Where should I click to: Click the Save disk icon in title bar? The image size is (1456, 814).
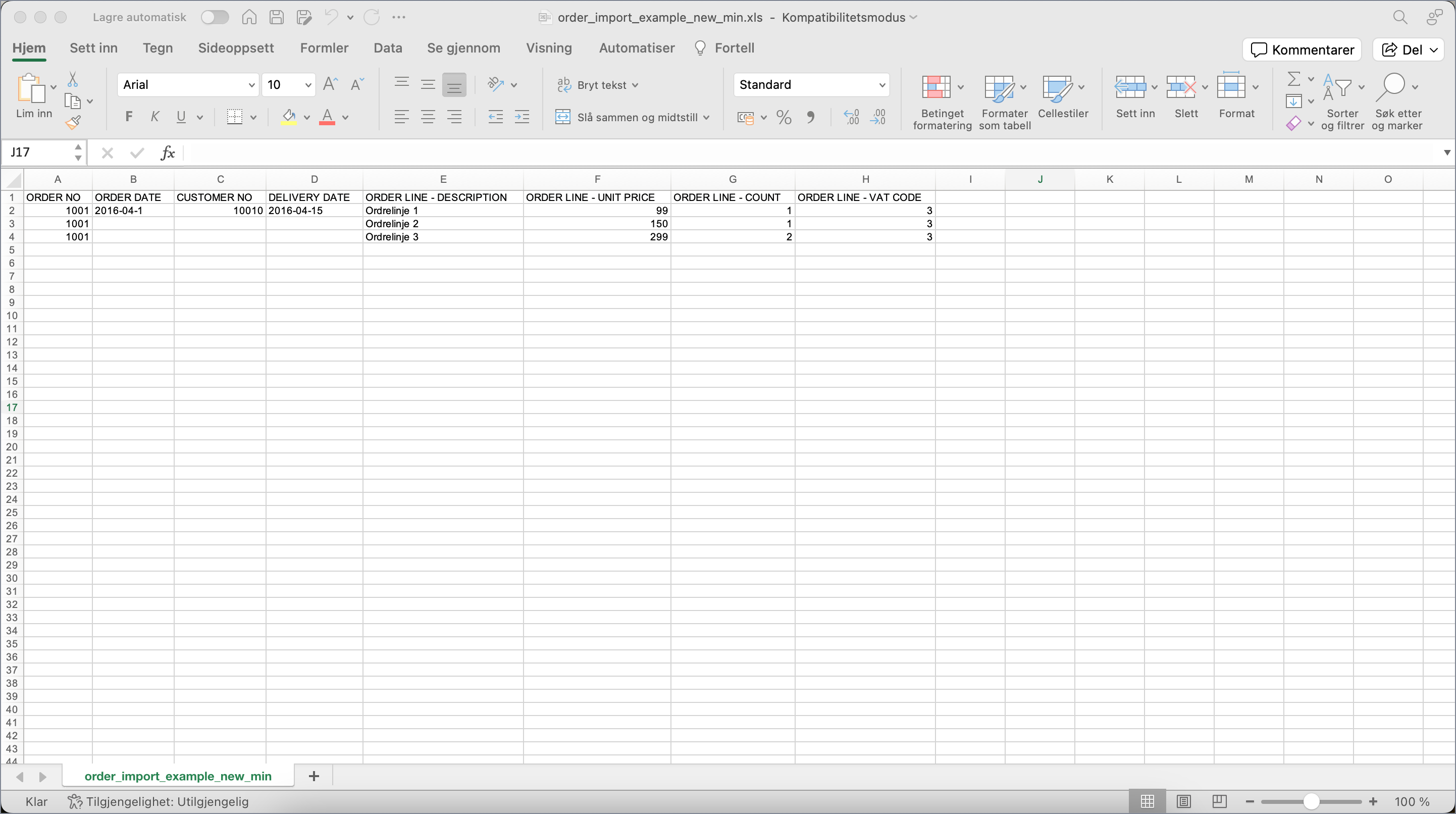276,17
